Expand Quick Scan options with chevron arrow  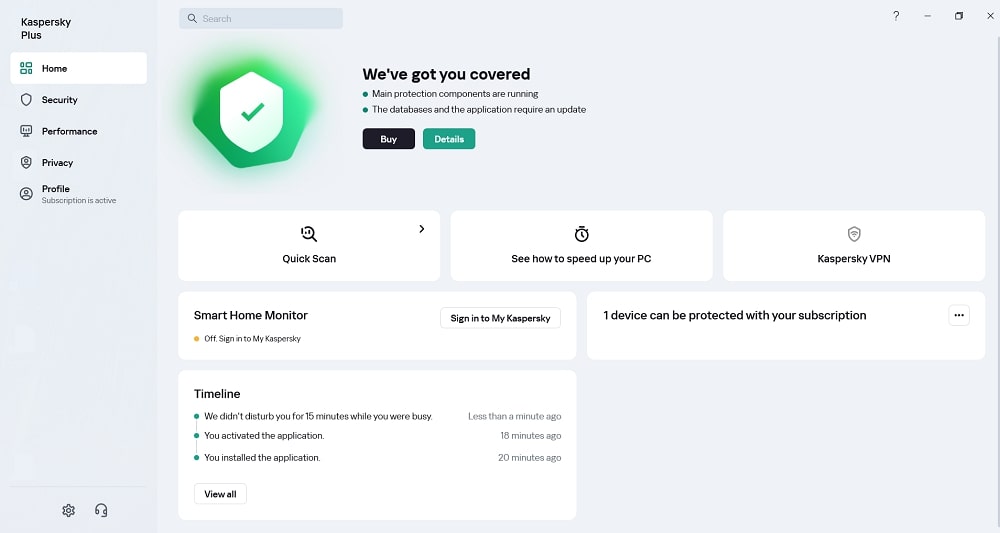422,229
